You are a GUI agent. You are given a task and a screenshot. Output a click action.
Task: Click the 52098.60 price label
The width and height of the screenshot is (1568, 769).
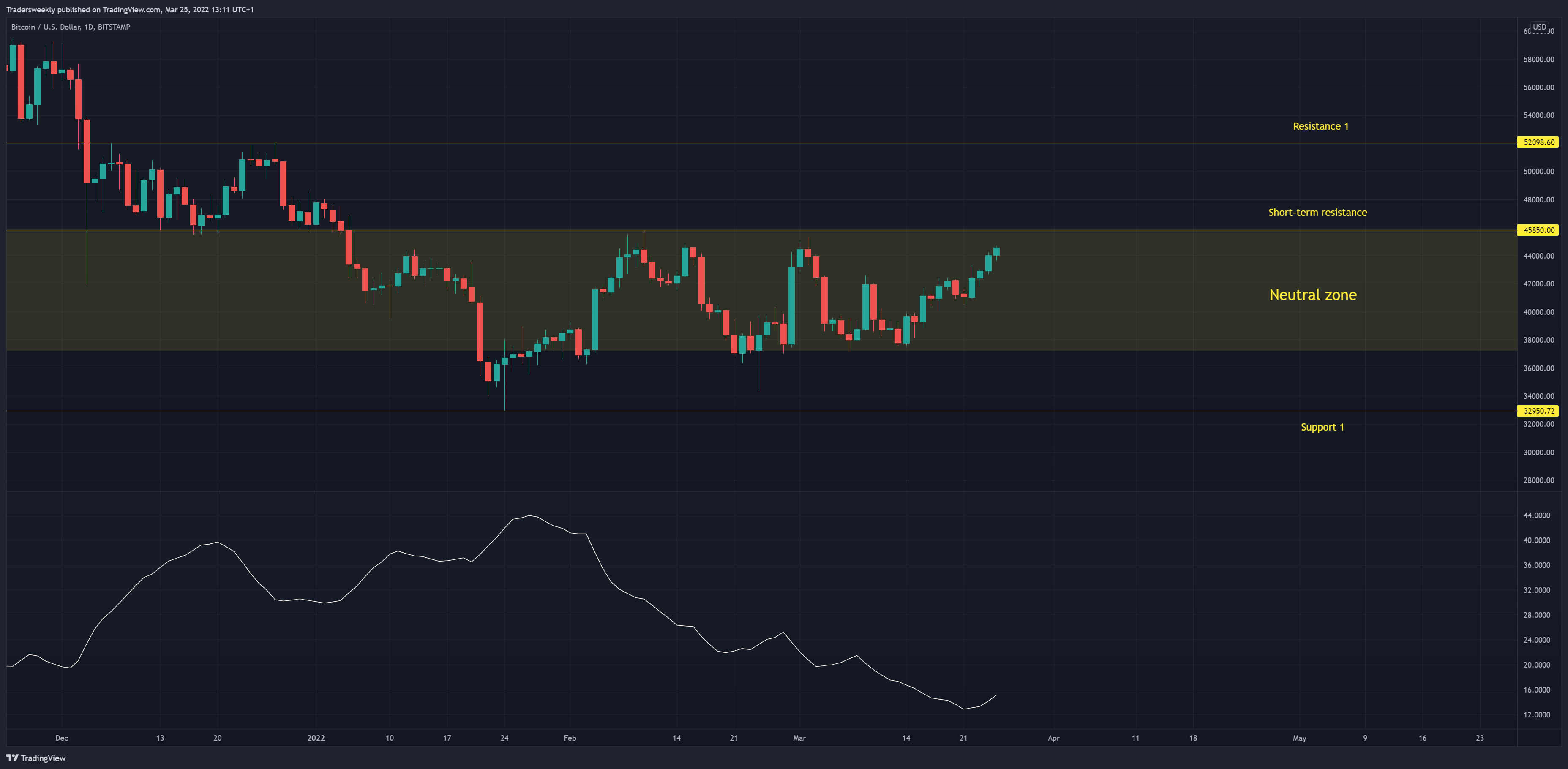click(x=1539, y=142)
